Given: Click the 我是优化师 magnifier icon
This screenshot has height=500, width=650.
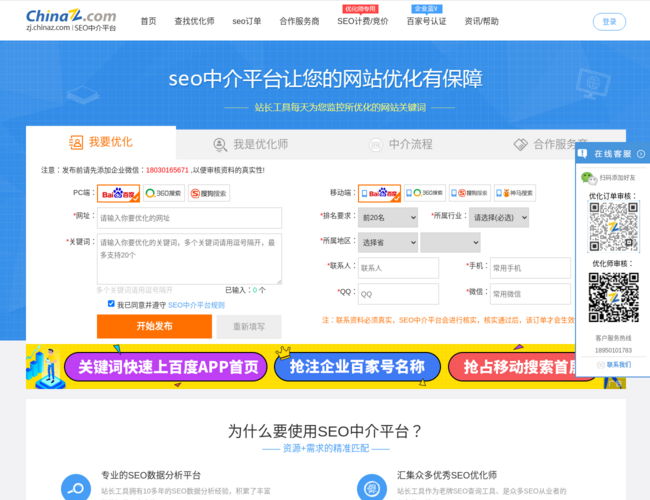Looking at the screenshot, I should coord(220,145).
